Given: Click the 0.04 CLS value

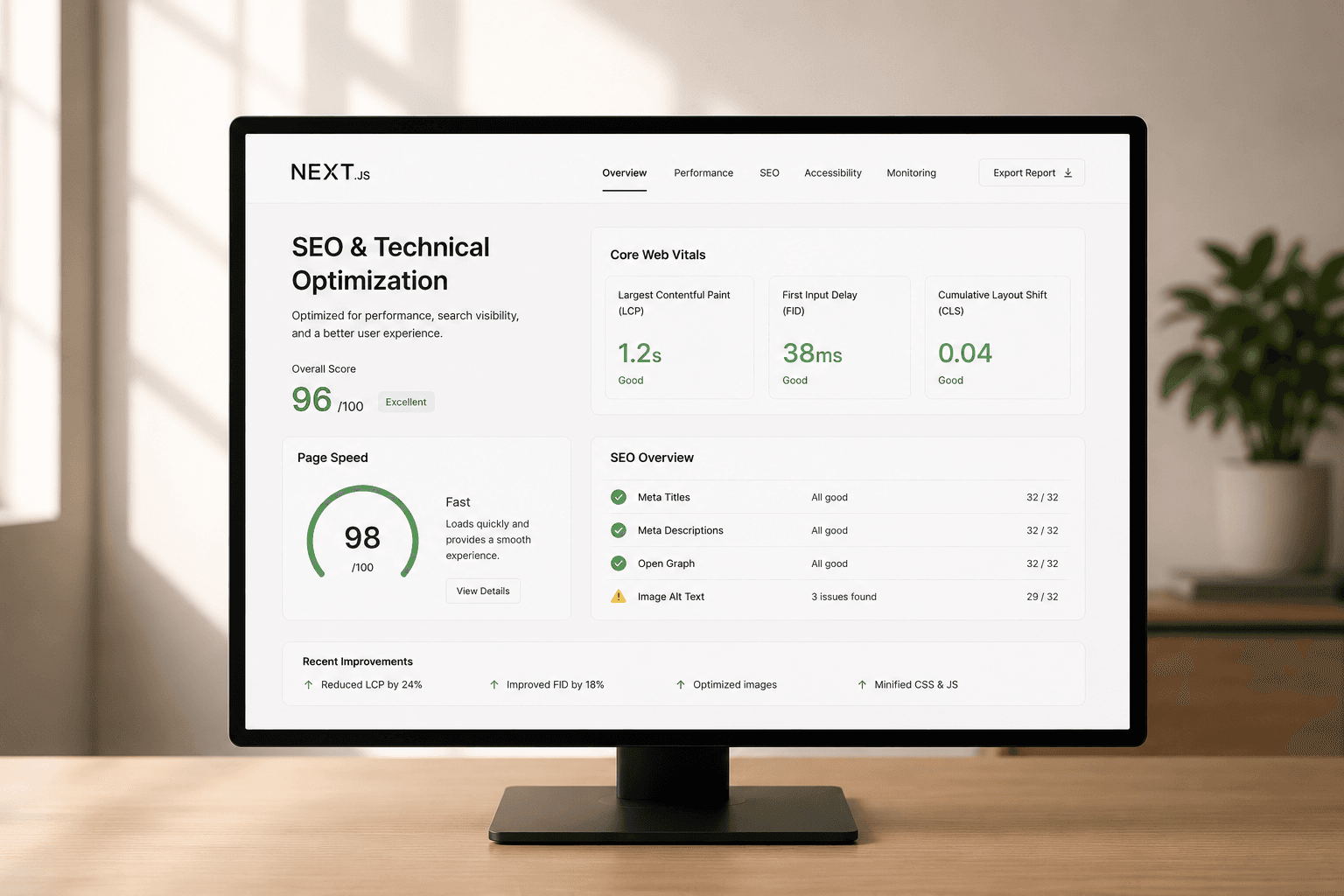Looking at the screenshot, I should pos(965,353).
